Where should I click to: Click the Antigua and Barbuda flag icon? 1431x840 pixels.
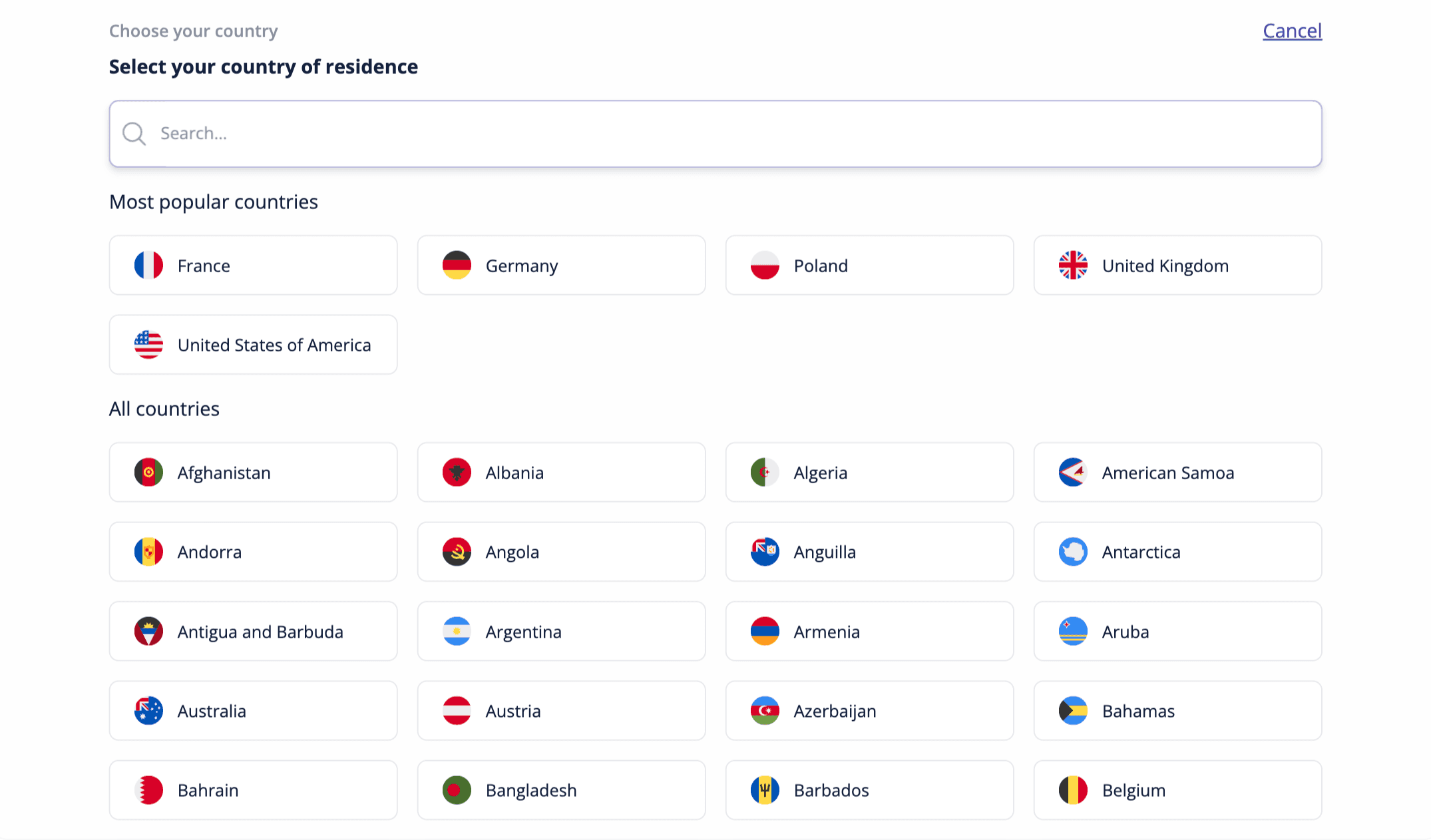coord(148,632)
